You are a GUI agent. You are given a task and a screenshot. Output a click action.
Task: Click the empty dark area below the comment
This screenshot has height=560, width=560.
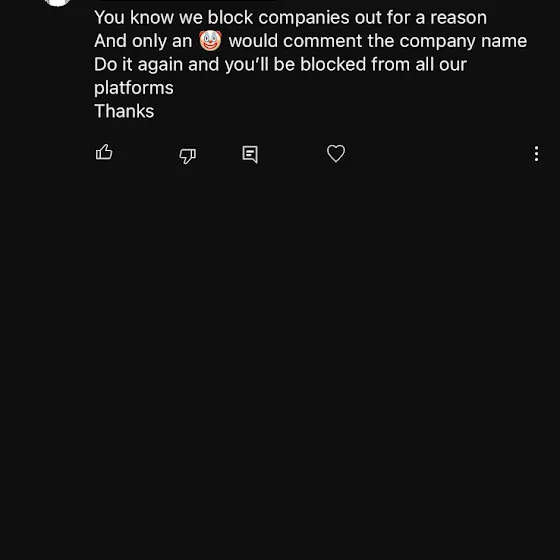[280, 357]
